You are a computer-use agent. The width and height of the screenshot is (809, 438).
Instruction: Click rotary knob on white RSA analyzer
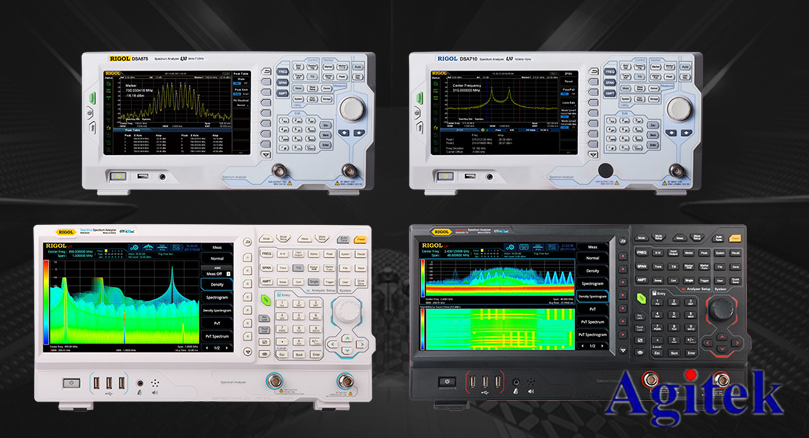click(x=347, y=310)
